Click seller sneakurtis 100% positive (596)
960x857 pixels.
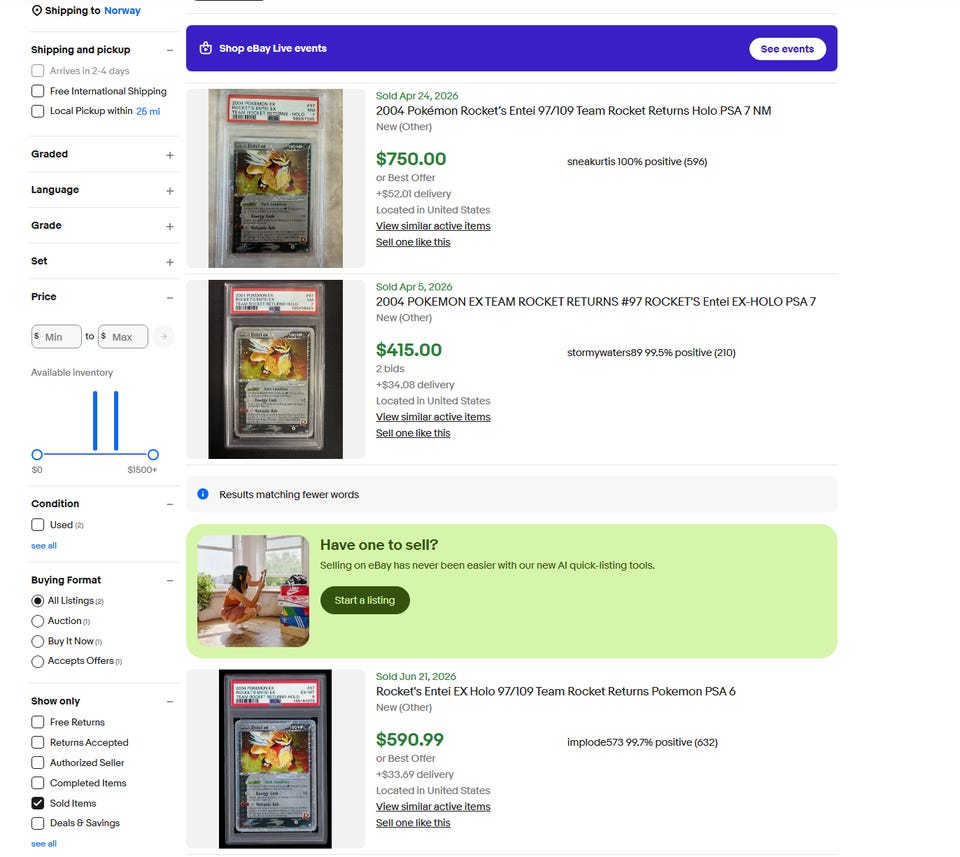[637, 162]
